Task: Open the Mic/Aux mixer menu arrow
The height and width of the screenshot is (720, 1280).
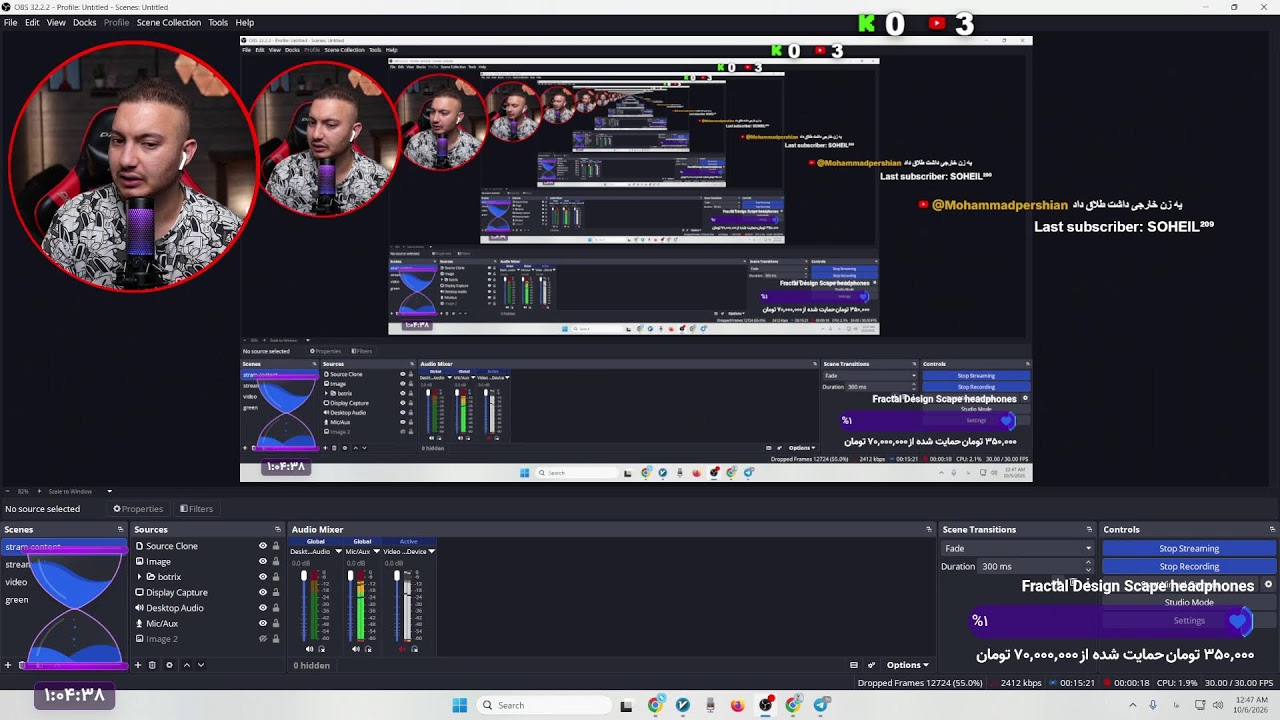Action: pyautogui.click(x=379, y=551)
